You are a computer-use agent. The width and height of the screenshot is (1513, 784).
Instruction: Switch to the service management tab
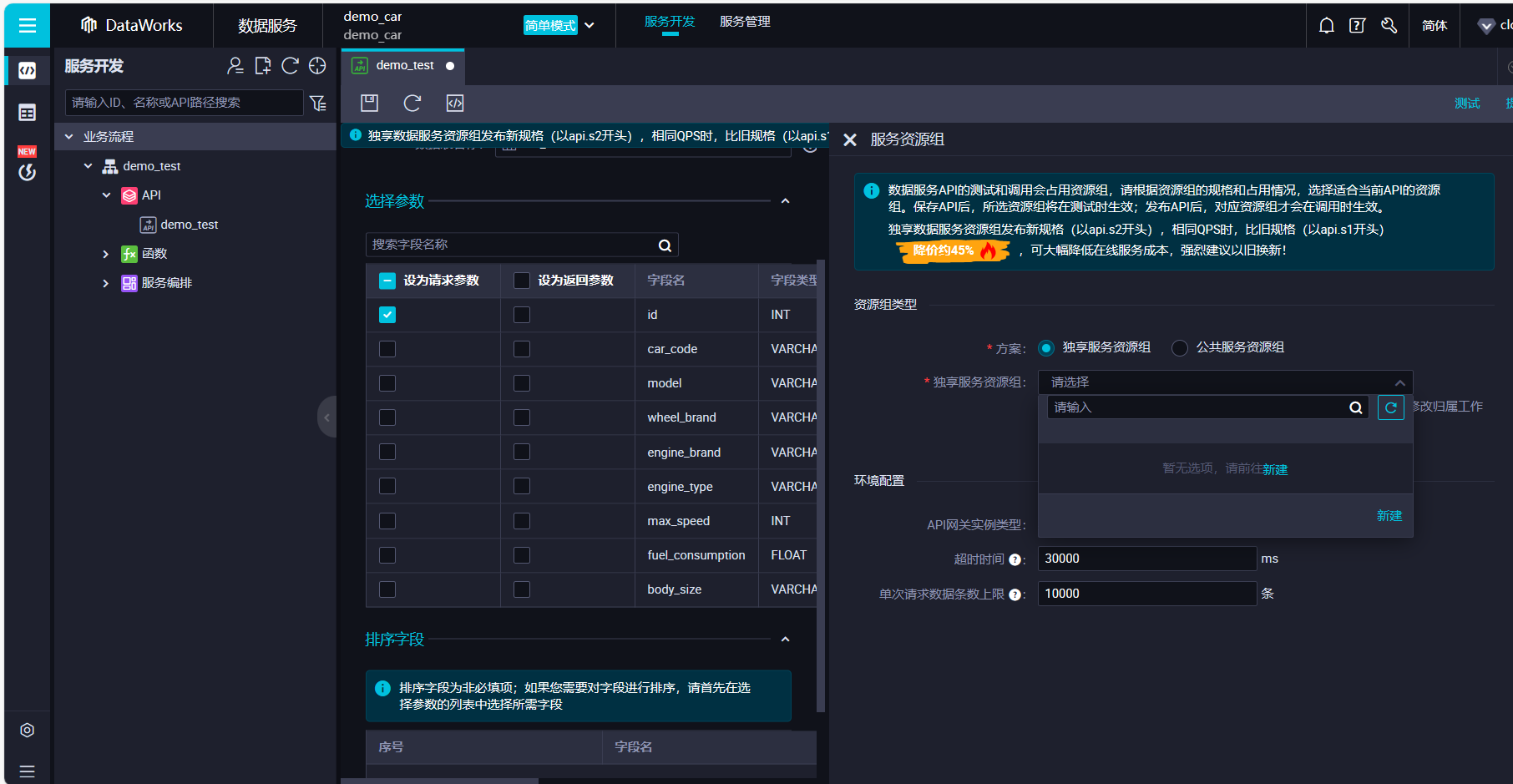(x=745, y=22)
